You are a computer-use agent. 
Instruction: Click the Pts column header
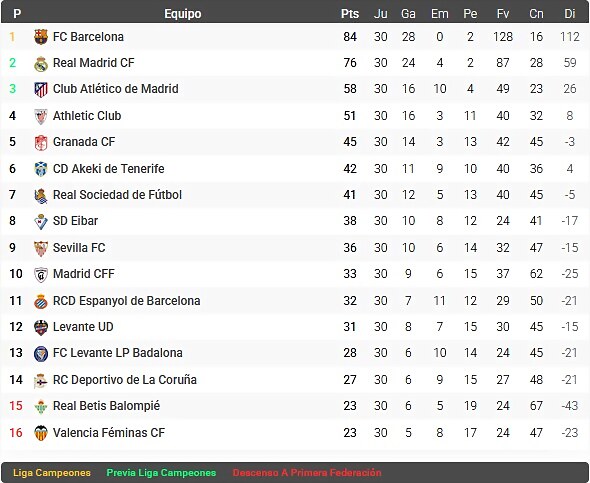pyautogui.click(x=350, y=14)
